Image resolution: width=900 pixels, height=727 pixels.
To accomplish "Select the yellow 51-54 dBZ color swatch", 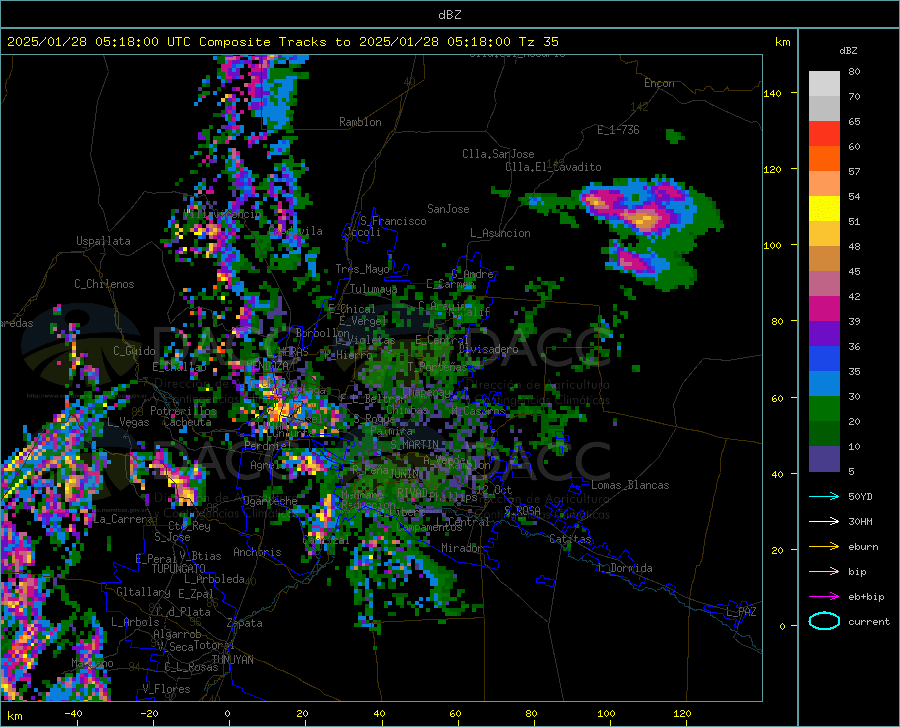I will [824, 209].
